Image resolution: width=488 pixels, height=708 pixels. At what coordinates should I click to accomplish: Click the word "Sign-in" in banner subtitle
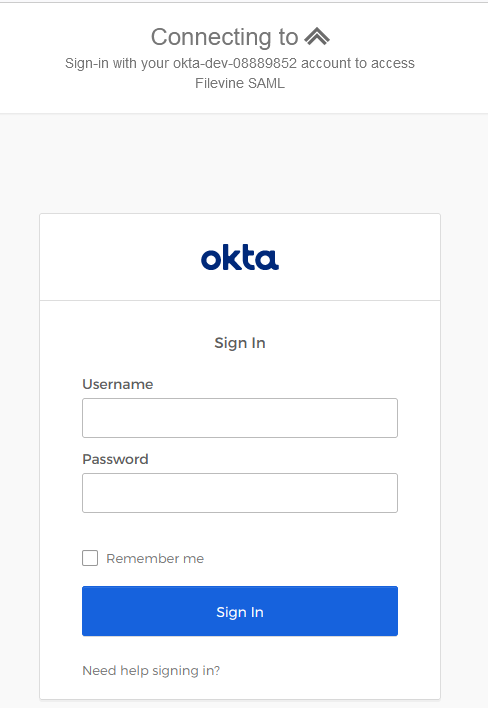tap(87, 63)
